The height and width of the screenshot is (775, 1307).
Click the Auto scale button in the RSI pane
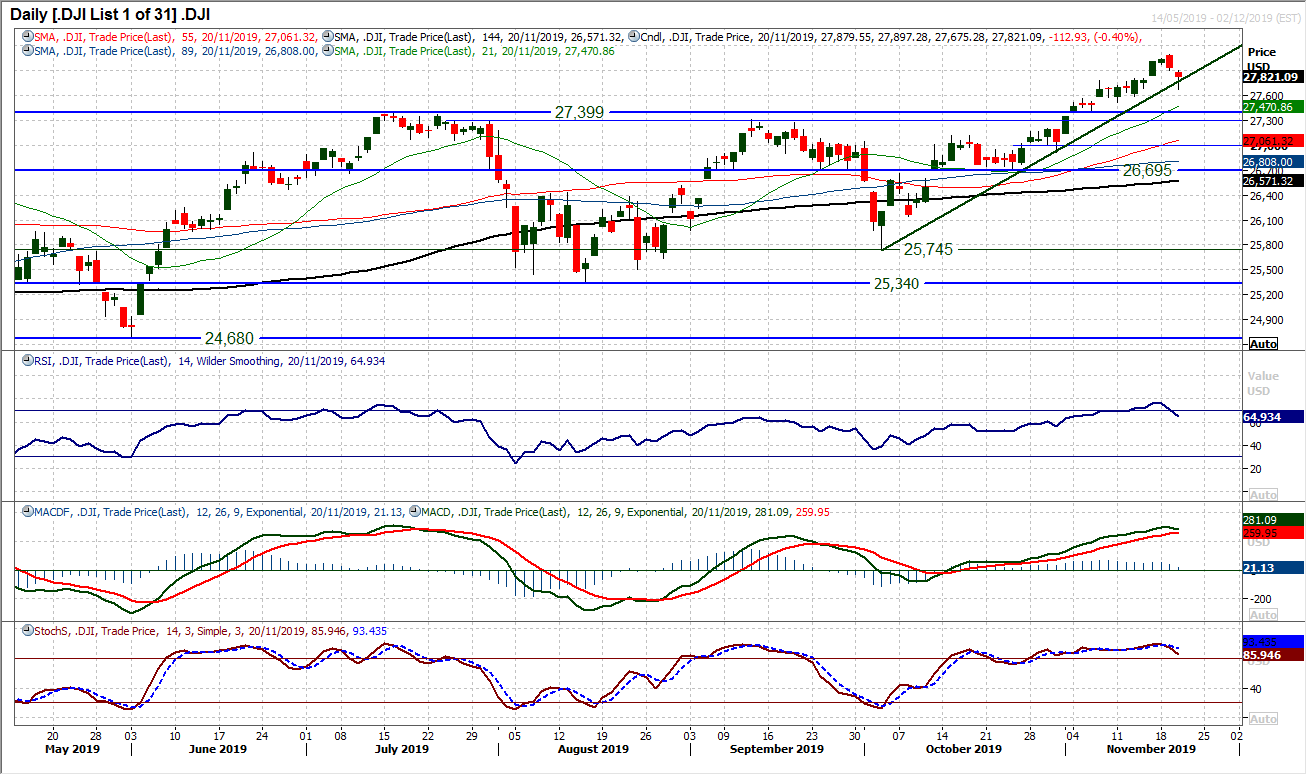point(1264,495)
